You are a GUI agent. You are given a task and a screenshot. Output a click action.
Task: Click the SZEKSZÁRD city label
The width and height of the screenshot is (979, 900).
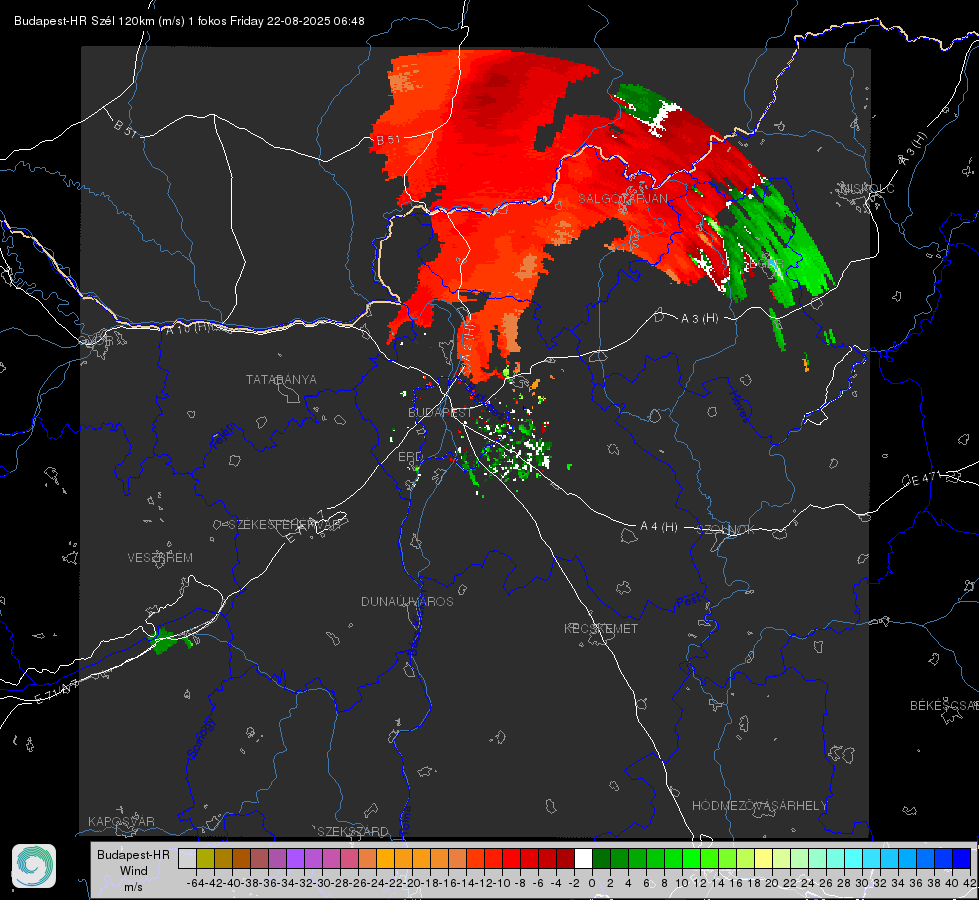click(353, 832)
